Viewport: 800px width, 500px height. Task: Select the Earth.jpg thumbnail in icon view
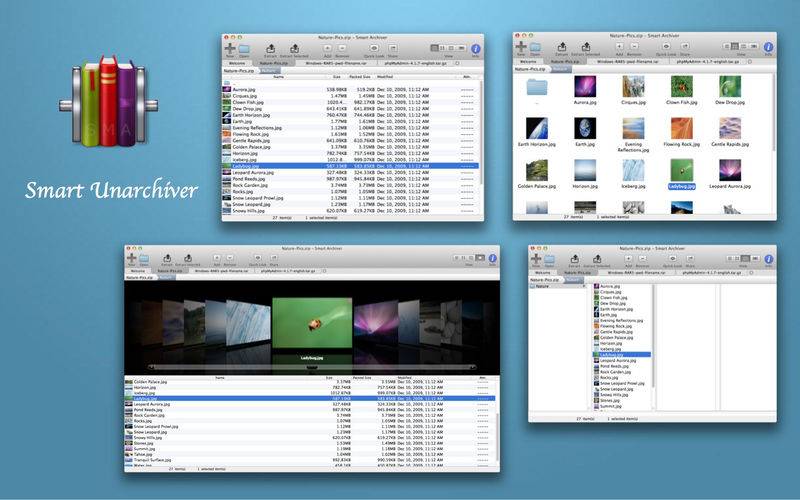coord(585,128)
